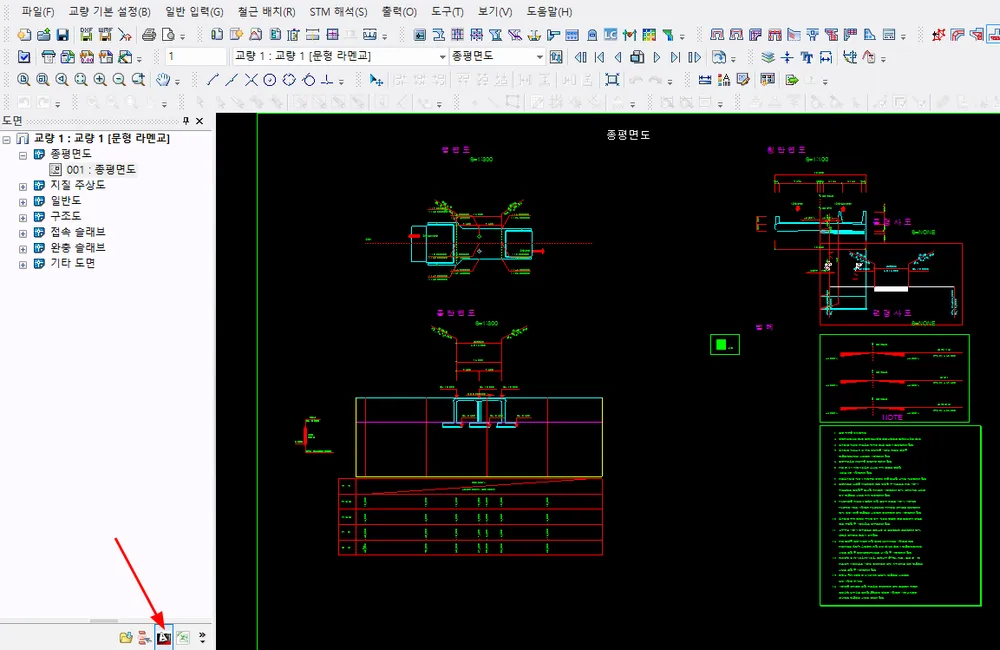
Task: Open the 일반 입력(G) menu
Action: coord(195,12)
